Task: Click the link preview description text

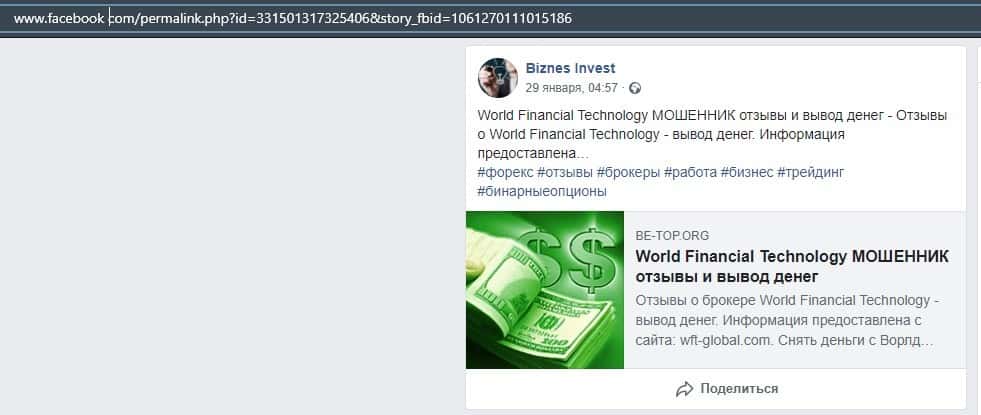Action: click(x=788, y=322)
